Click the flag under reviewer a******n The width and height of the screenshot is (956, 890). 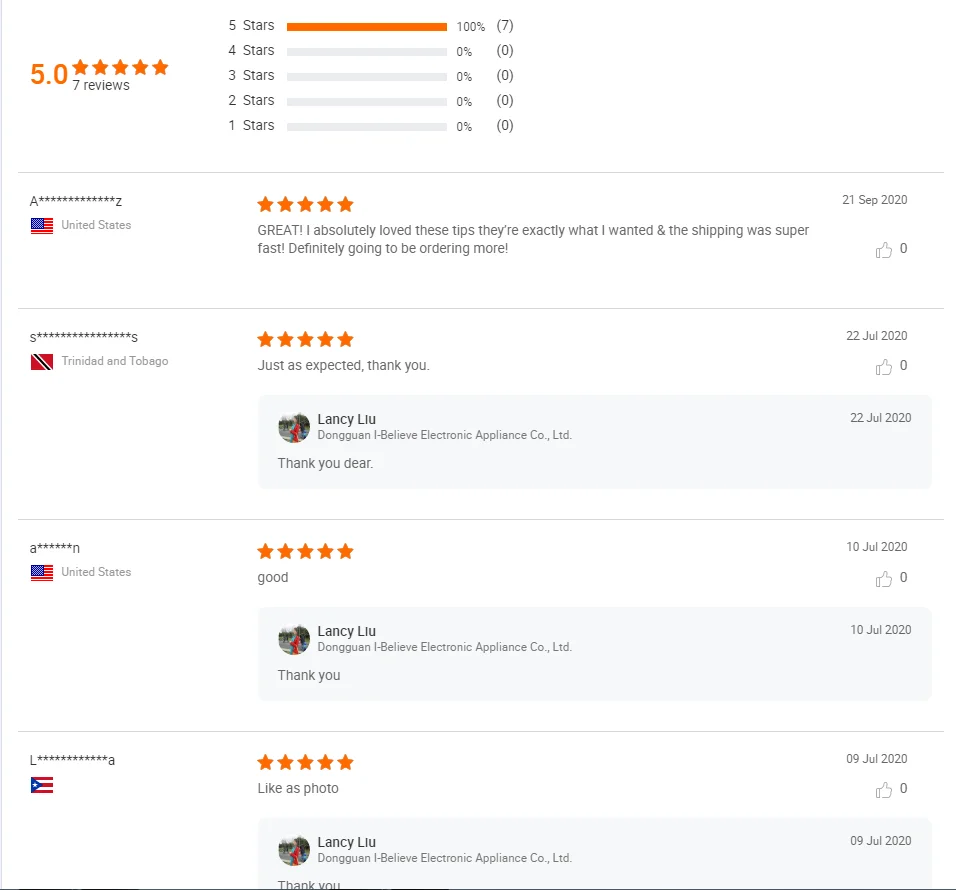(x=42, y=573)
